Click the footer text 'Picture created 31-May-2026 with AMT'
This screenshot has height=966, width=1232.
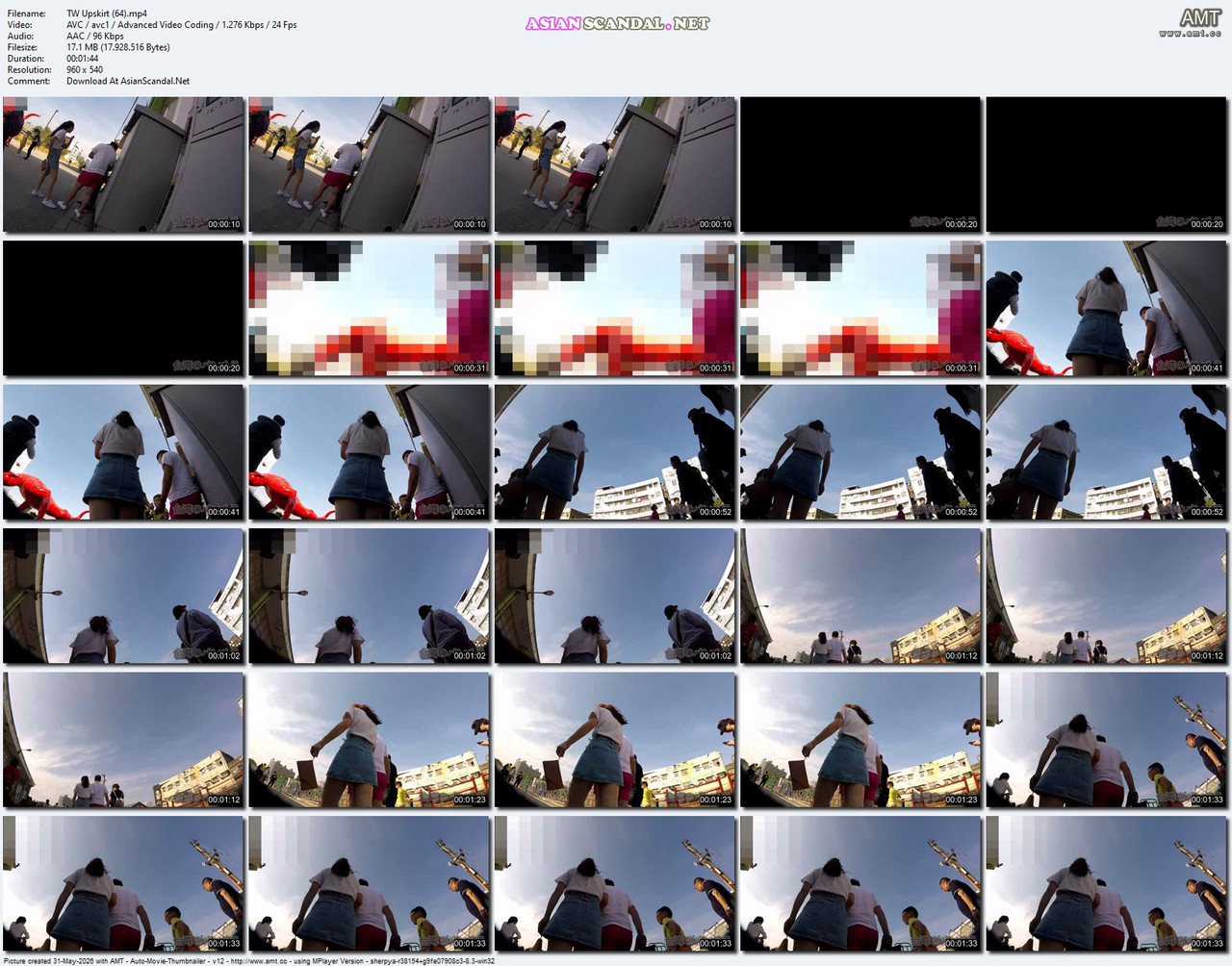point(64,960)
